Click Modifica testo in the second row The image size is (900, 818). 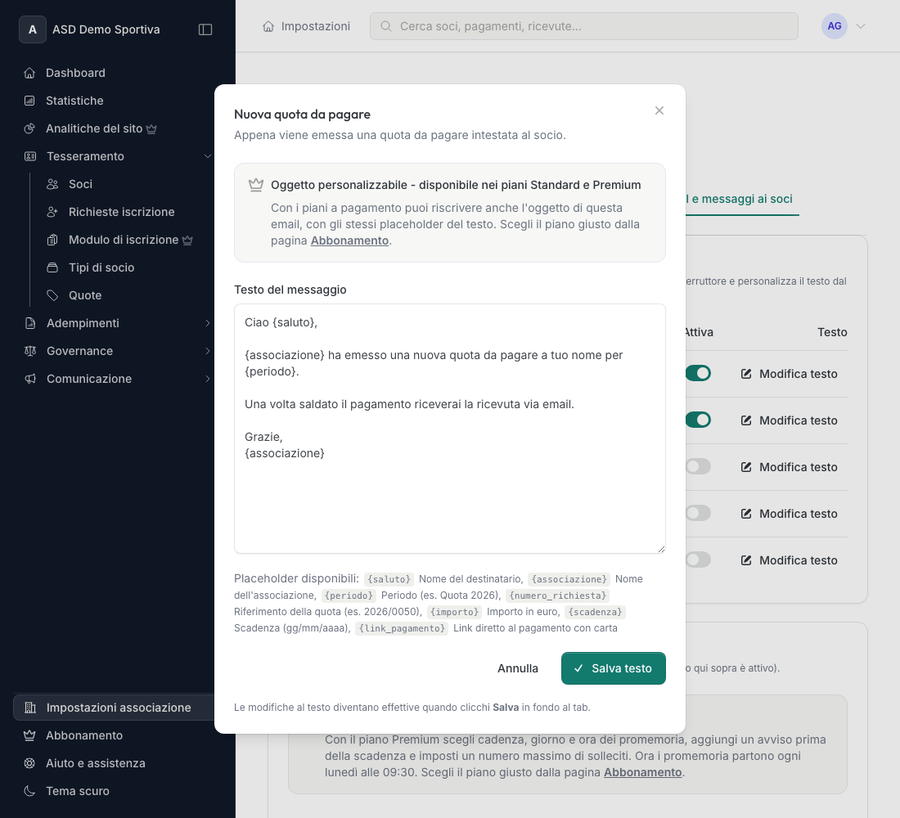pos(789,420)
